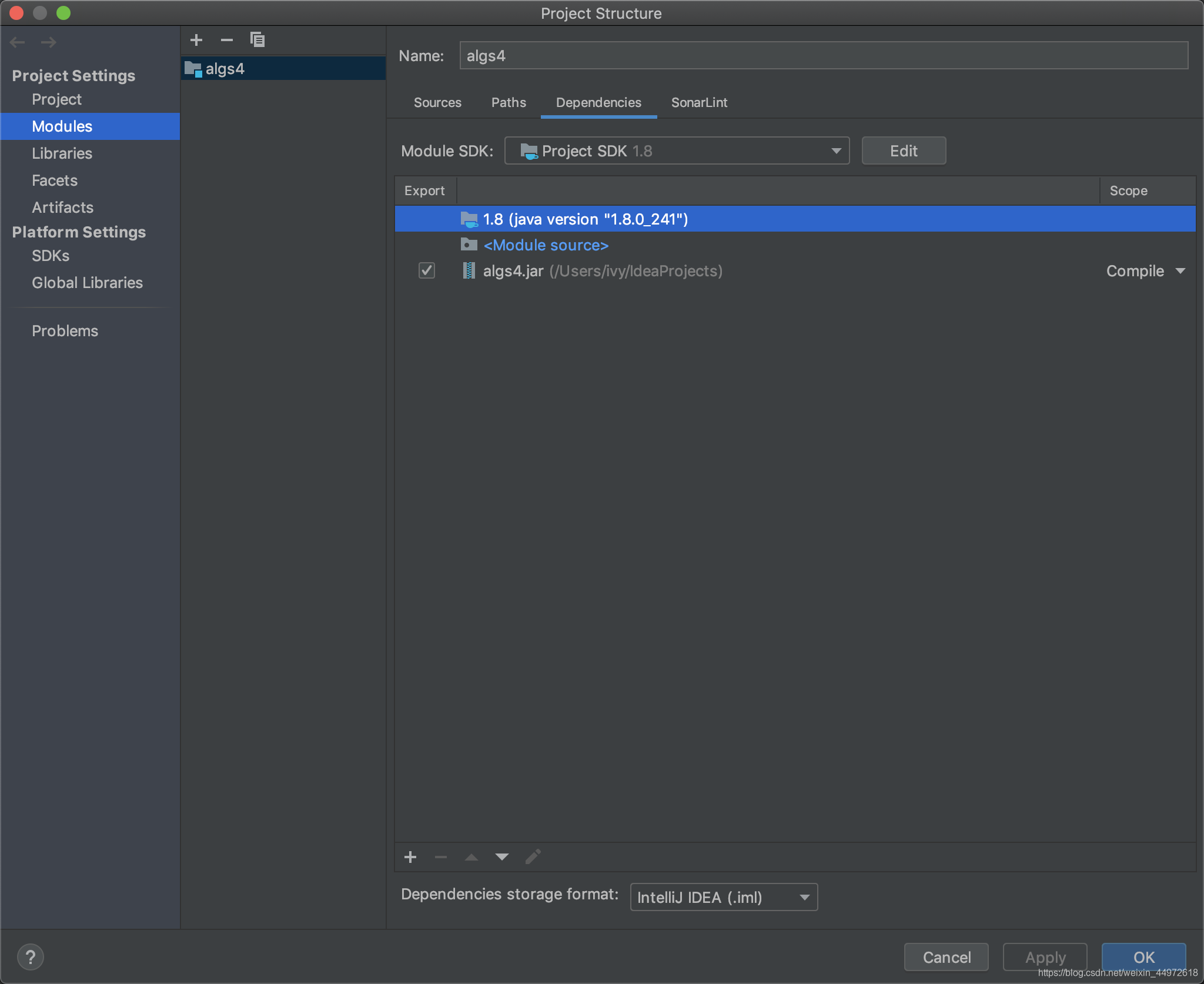The height and width of the screenshot is (984, 1204).
Task: Click the Edit button next to Module SDK
Action: coord(904,151)
